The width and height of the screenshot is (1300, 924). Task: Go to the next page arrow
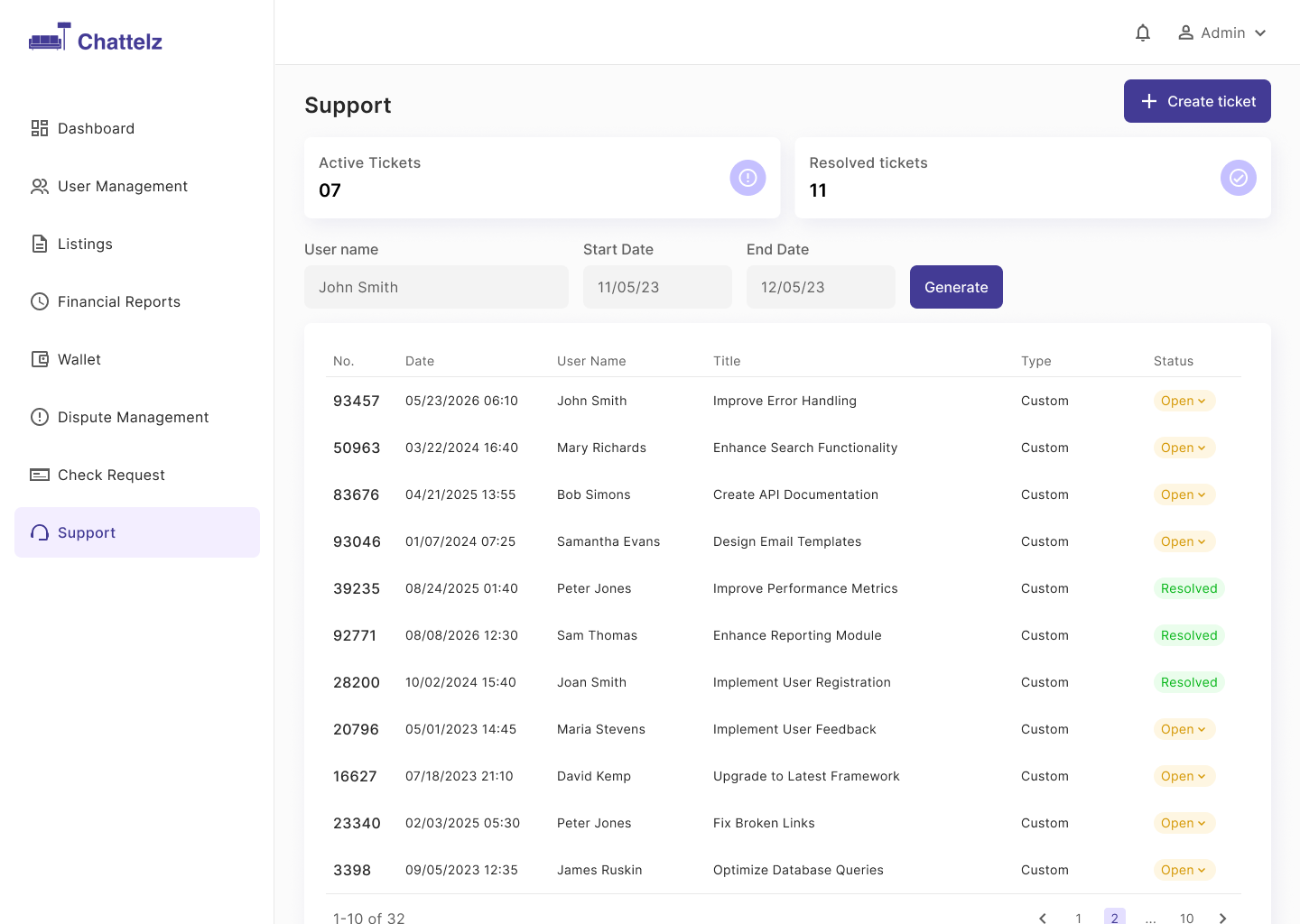[x=1223, y=918]
